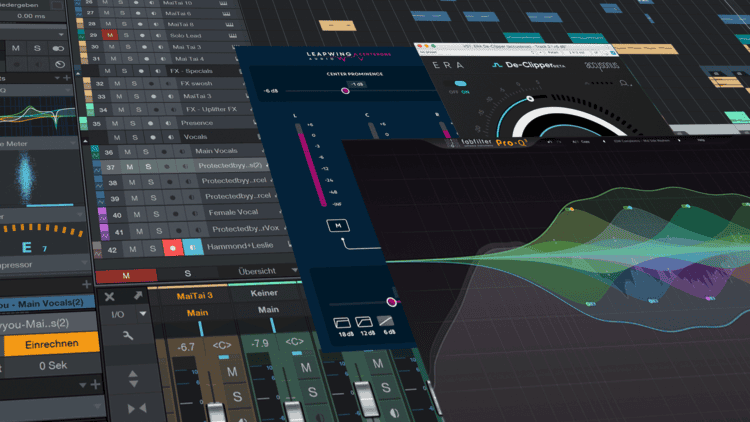Detach mixer with the arrow icon
The image size is (750, 422).
[x=138, y=296]
